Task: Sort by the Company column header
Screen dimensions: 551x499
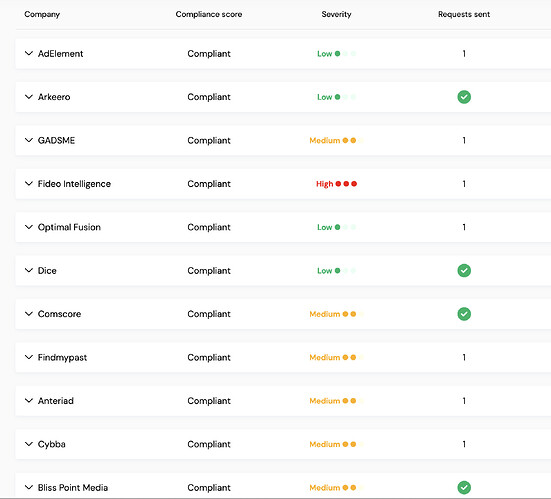Action: [42, 14]
